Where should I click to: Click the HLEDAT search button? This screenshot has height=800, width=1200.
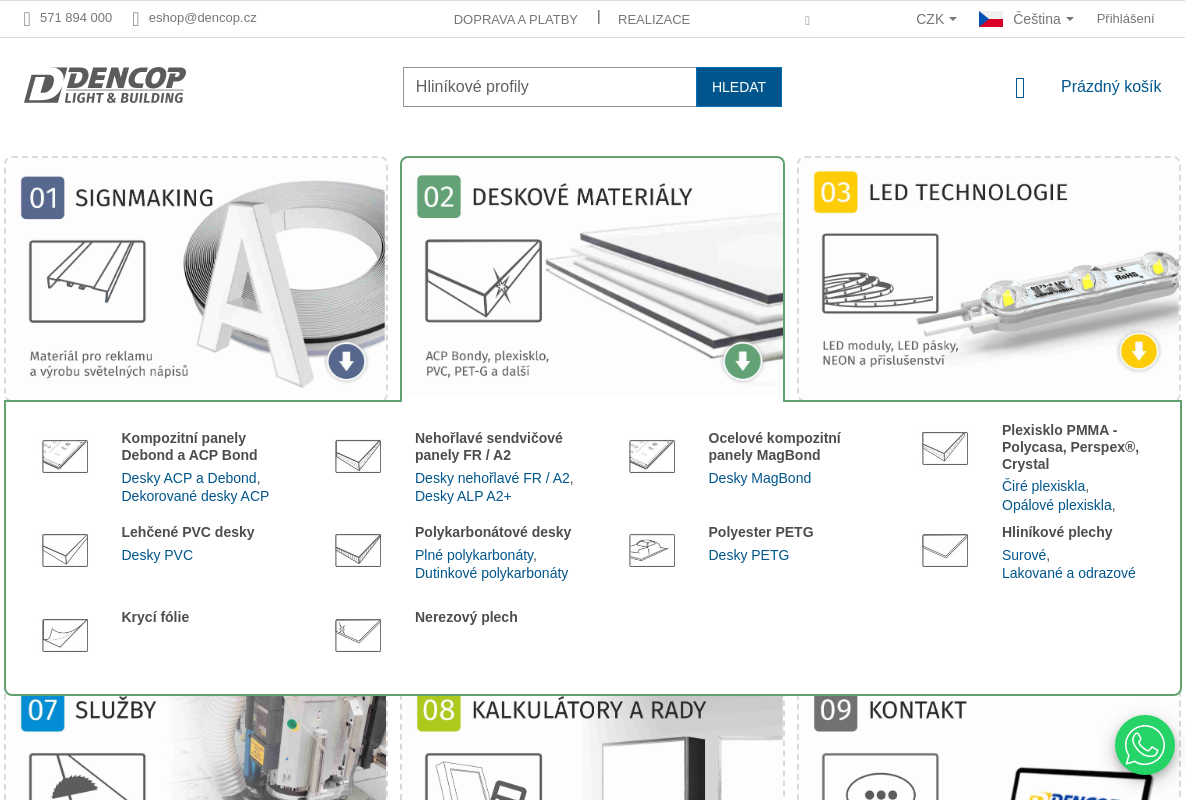(x=739, y=87)
